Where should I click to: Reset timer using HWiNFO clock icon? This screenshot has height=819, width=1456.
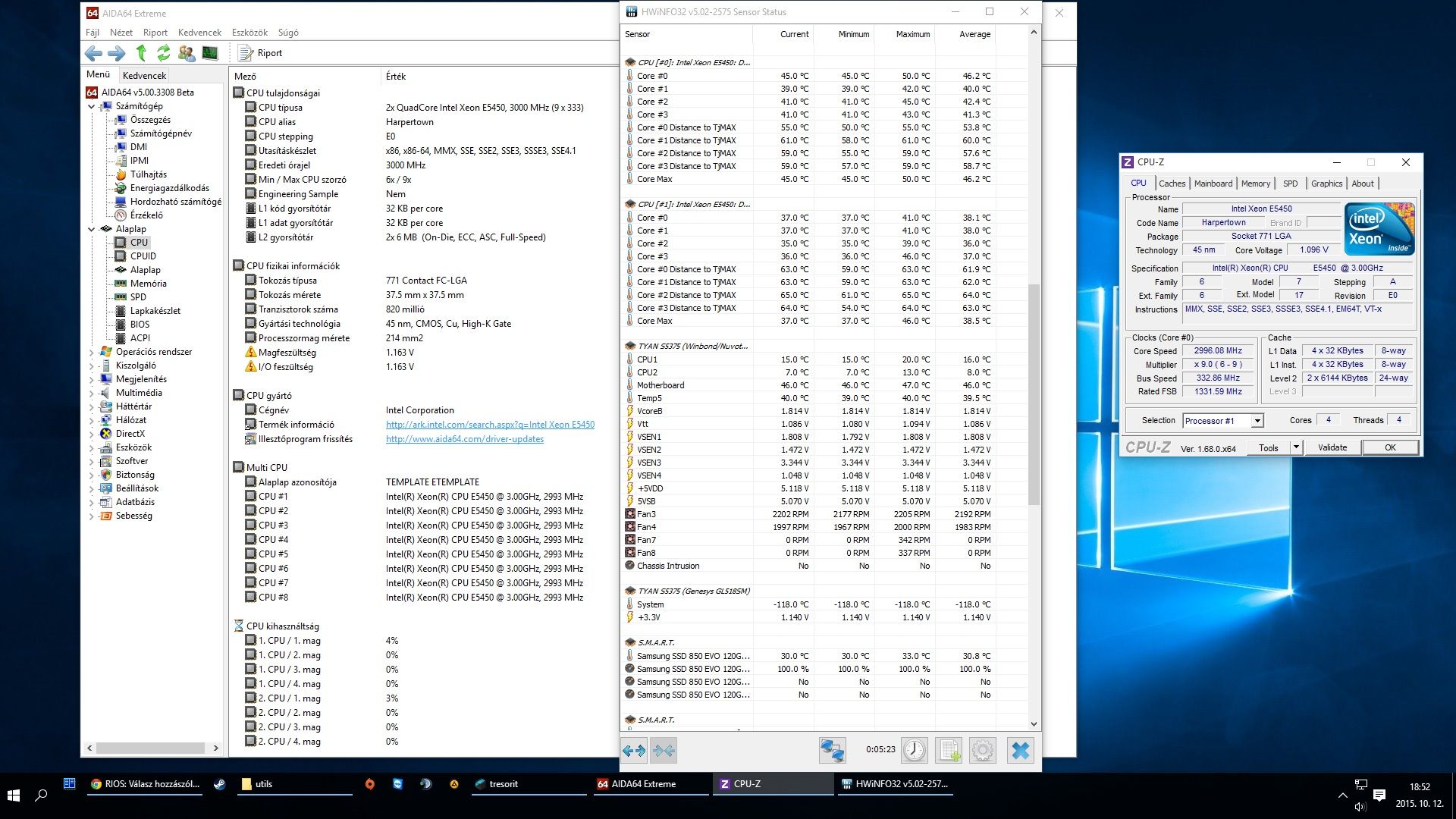tap(915, 751)
